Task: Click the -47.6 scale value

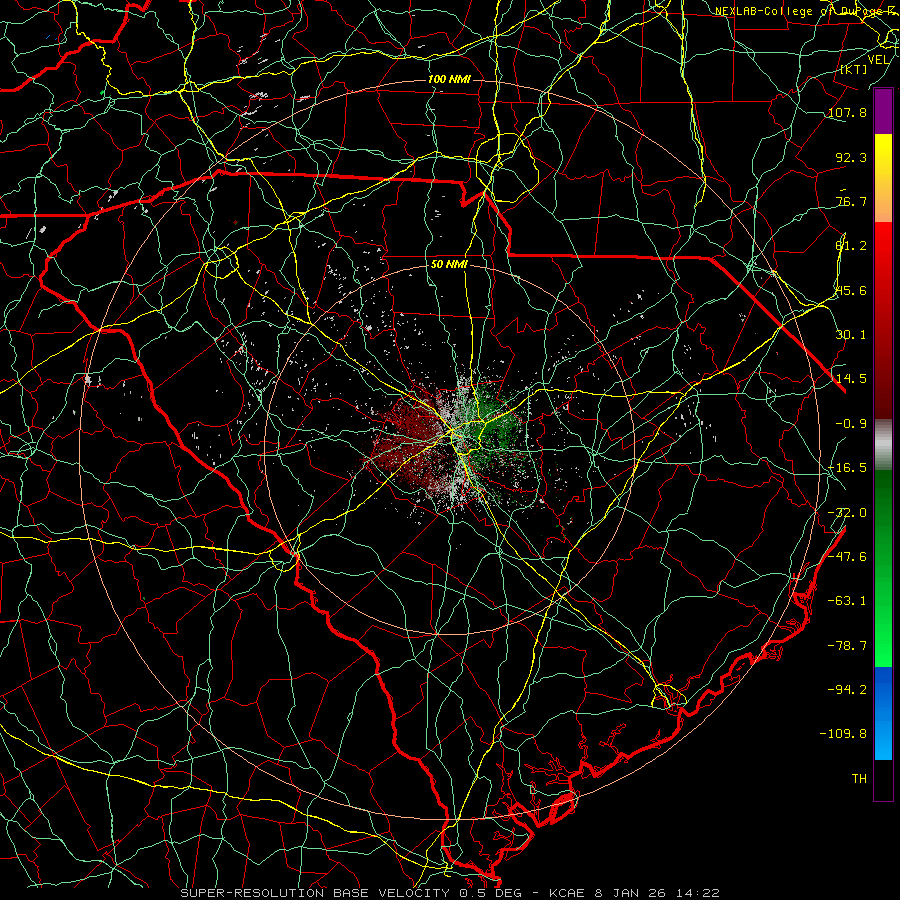Action: pos(847,557)
